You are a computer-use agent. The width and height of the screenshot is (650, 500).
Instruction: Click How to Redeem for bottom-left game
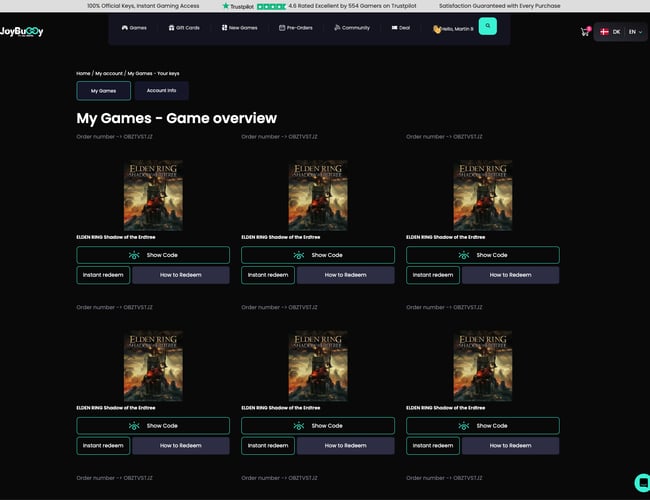[x=181, y=445]
